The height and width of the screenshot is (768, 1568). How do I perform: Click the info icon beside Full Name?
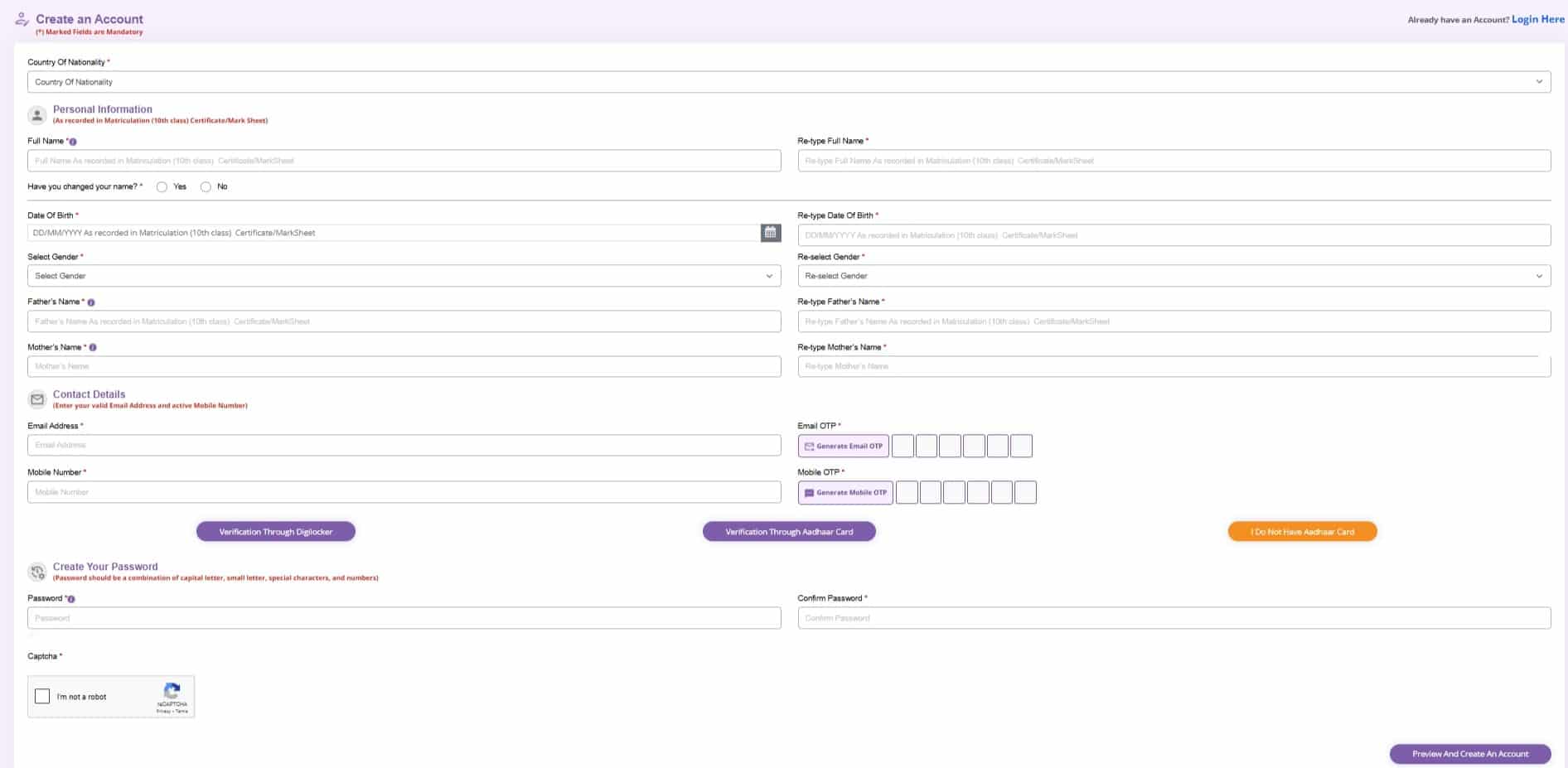click(73, 142)
